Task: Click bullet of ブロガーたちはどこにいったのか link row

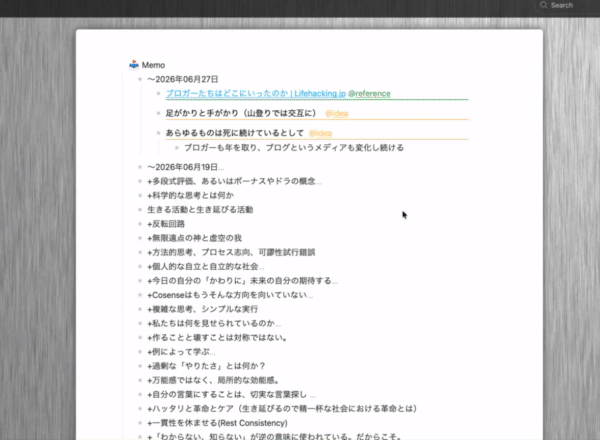Action: coord(158,93)
